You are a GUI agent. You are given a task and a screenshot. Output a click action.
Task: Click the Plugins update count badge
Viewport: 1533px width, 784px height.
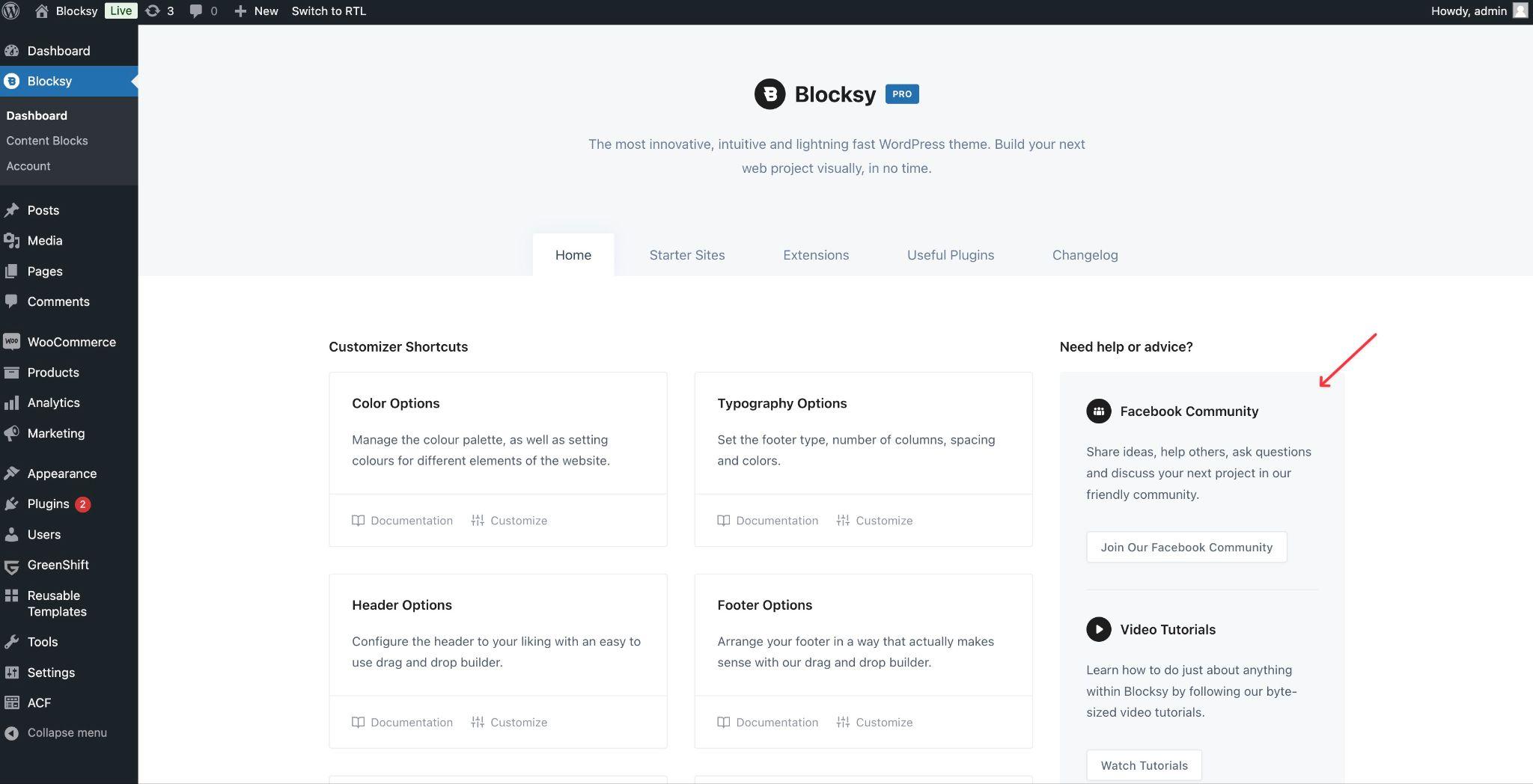(x=82, y=504)
